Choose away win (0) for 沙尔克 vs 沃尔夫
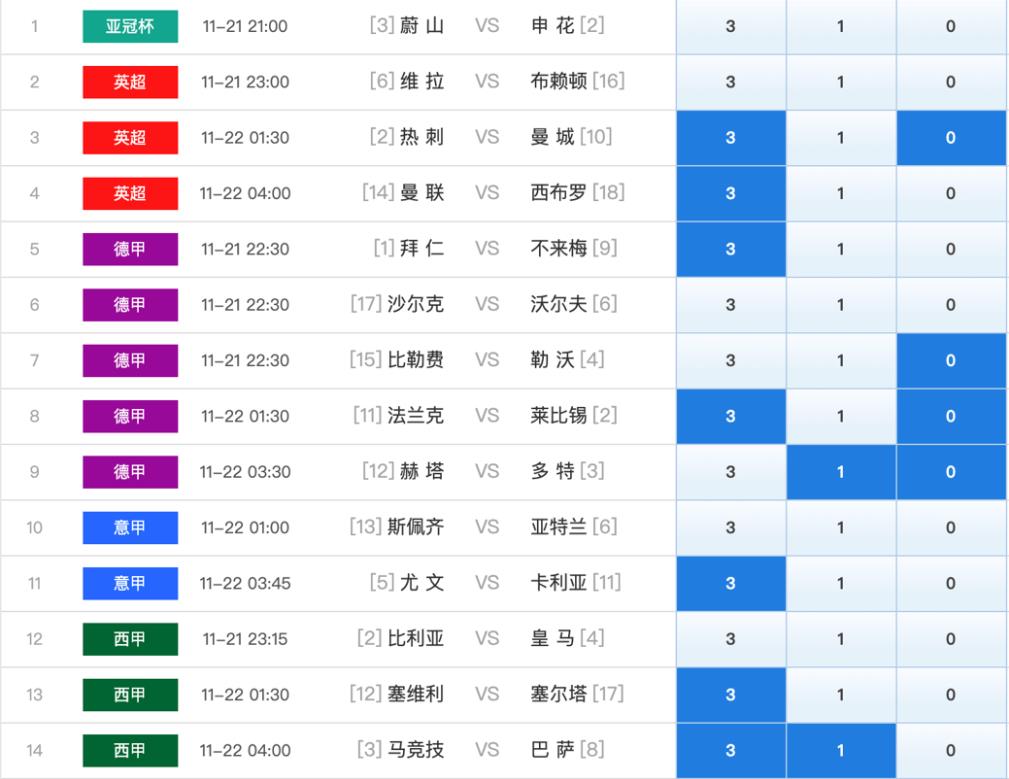Image resolution: width=1009 pixels, height=779 pixels. 951,305
